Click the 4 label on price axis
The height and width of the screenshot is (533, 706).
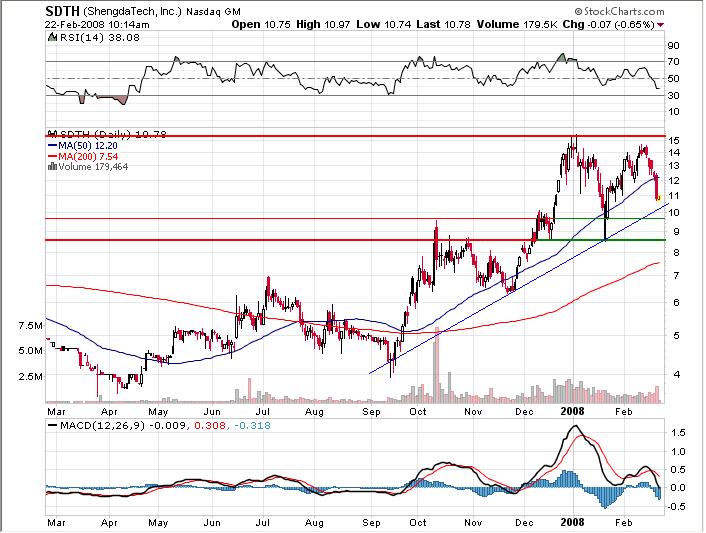click(x=676, y=374)
